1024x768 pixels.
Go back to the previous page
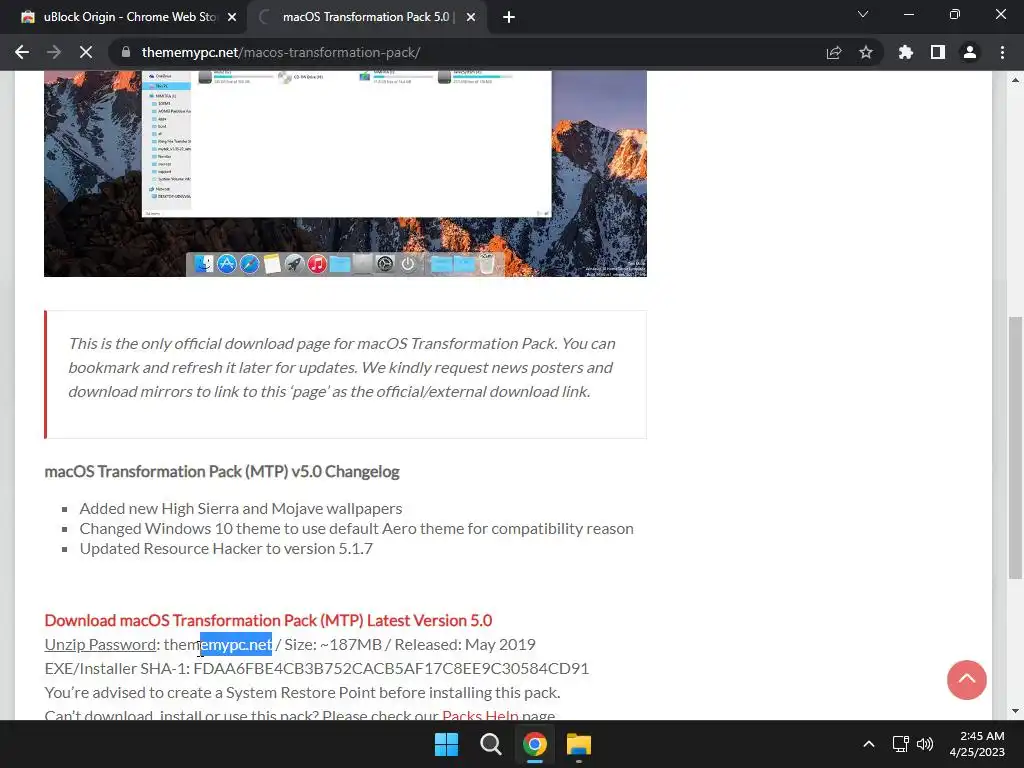[22, 52]
